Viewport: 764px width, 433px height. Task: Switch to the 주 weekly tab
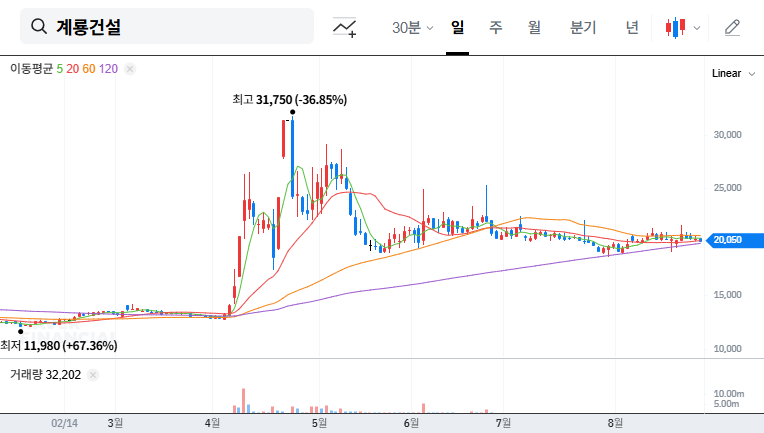[496, 27]
